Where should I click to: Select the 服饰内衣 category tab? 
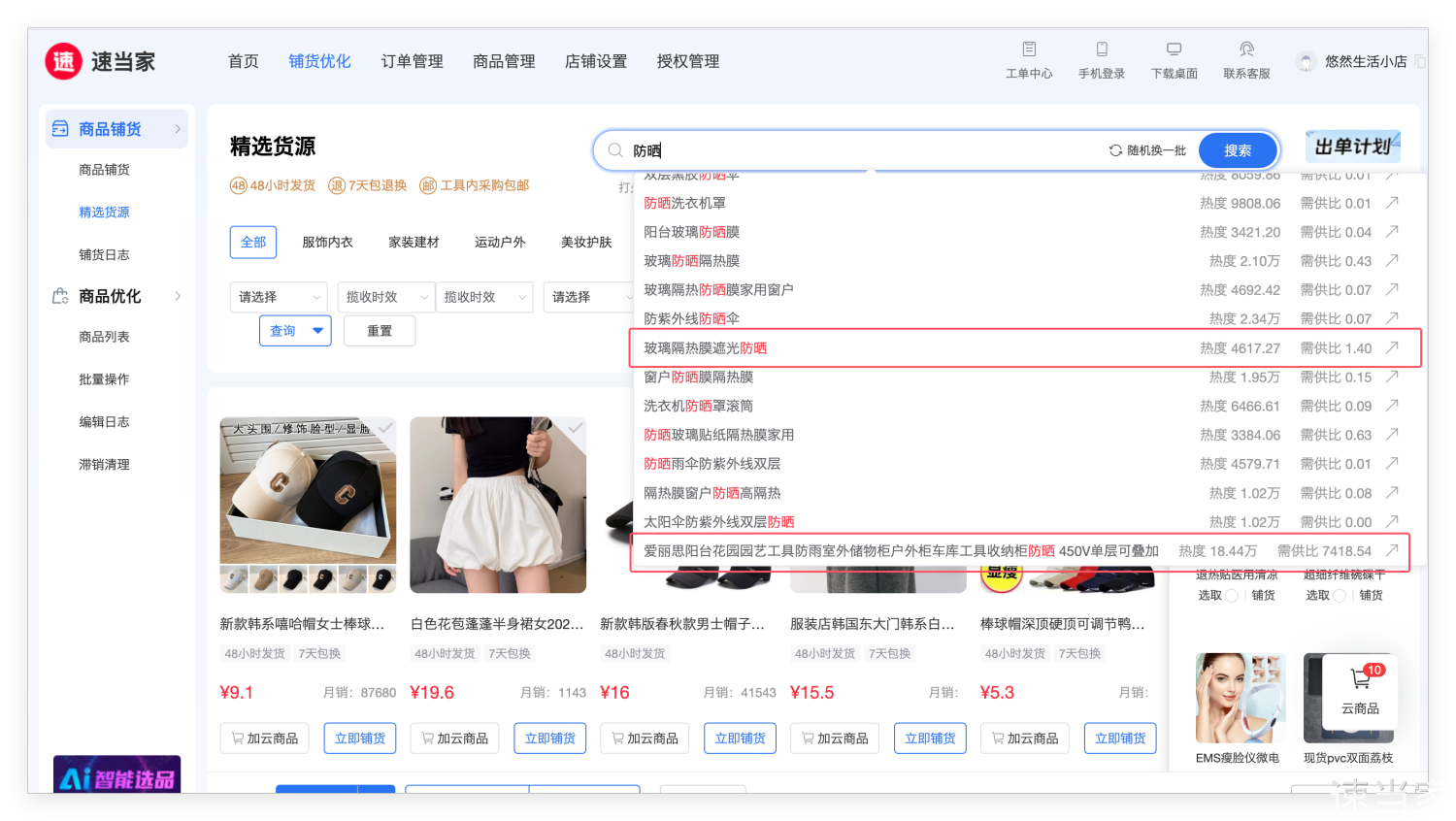[327, 242]
